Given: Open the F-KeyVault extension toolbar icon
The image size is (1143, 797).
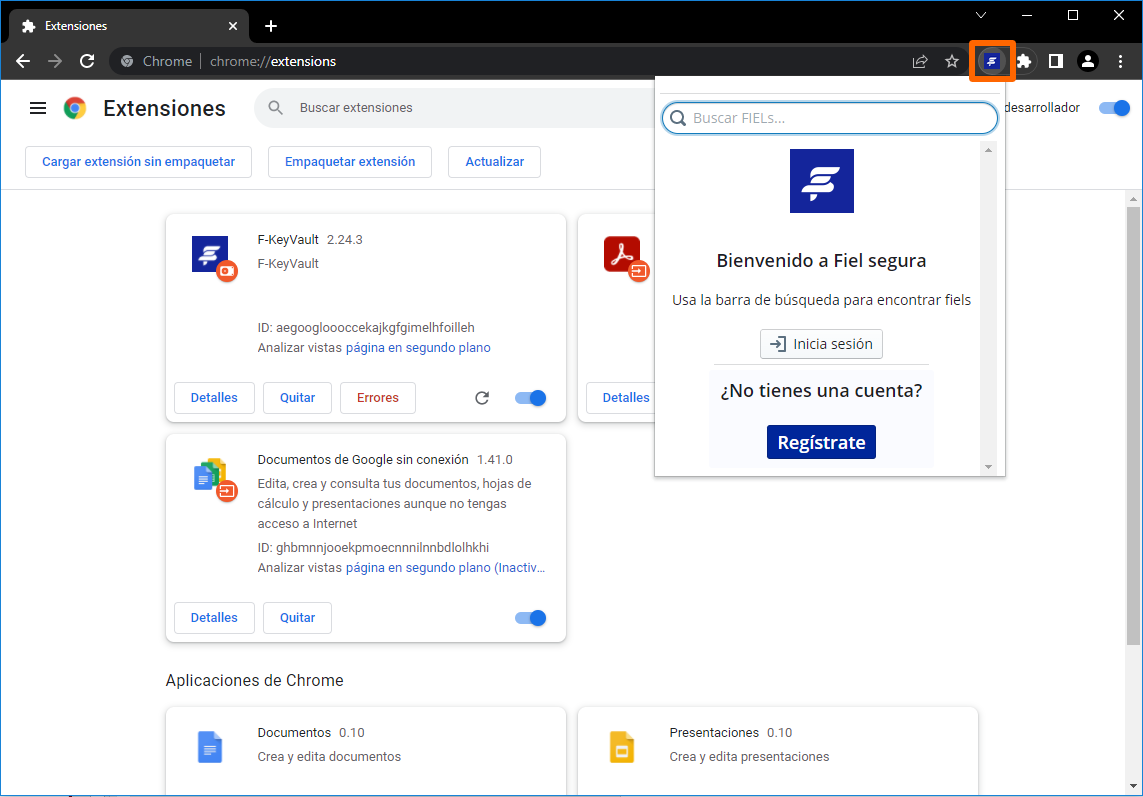Looking at the screenshot, I should point(991,61).
